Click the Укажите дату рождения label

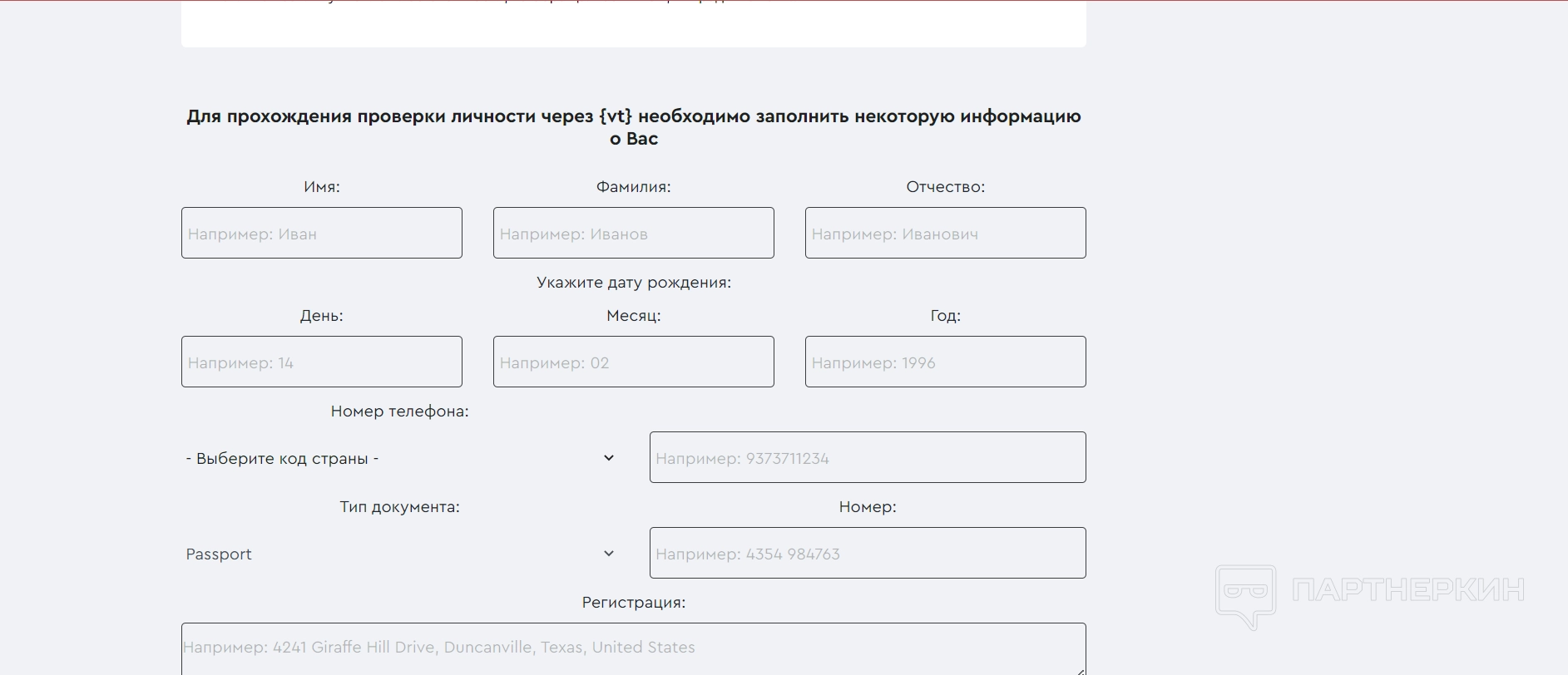[x=633, y=283]
